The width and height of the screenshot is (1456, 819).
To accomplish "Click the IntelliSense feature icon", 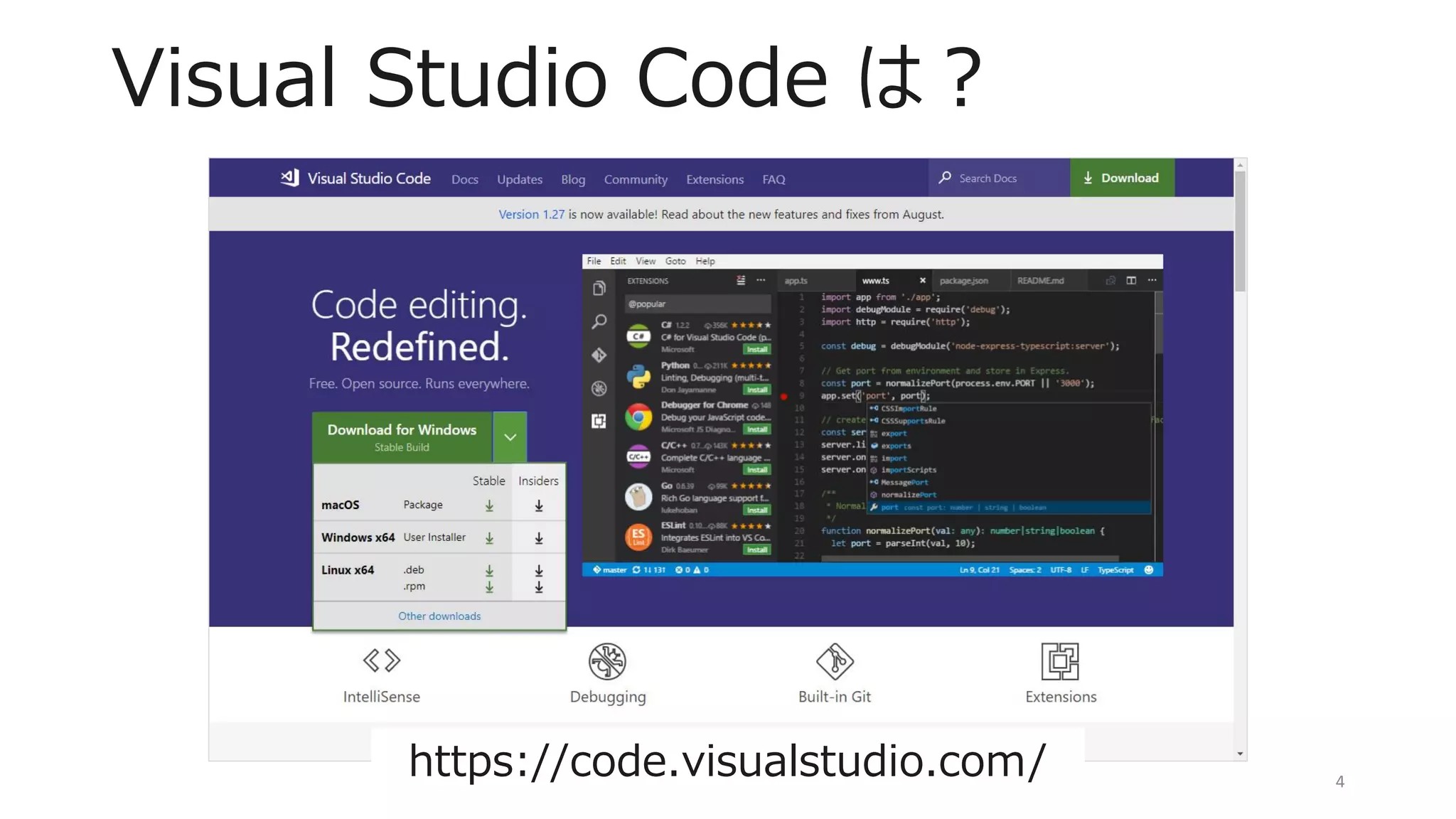I will [382, 660].
